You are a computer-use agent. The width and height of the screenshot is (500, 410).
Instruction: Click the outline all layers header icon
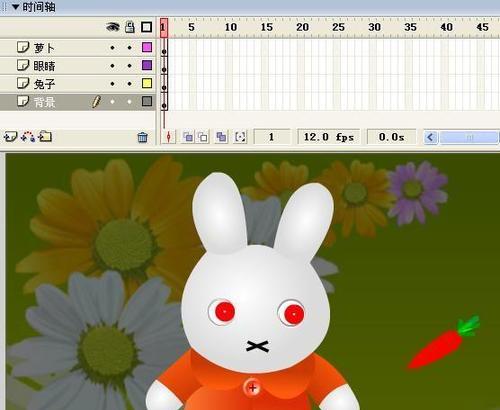pyautogui.click(x=146, y=27)
